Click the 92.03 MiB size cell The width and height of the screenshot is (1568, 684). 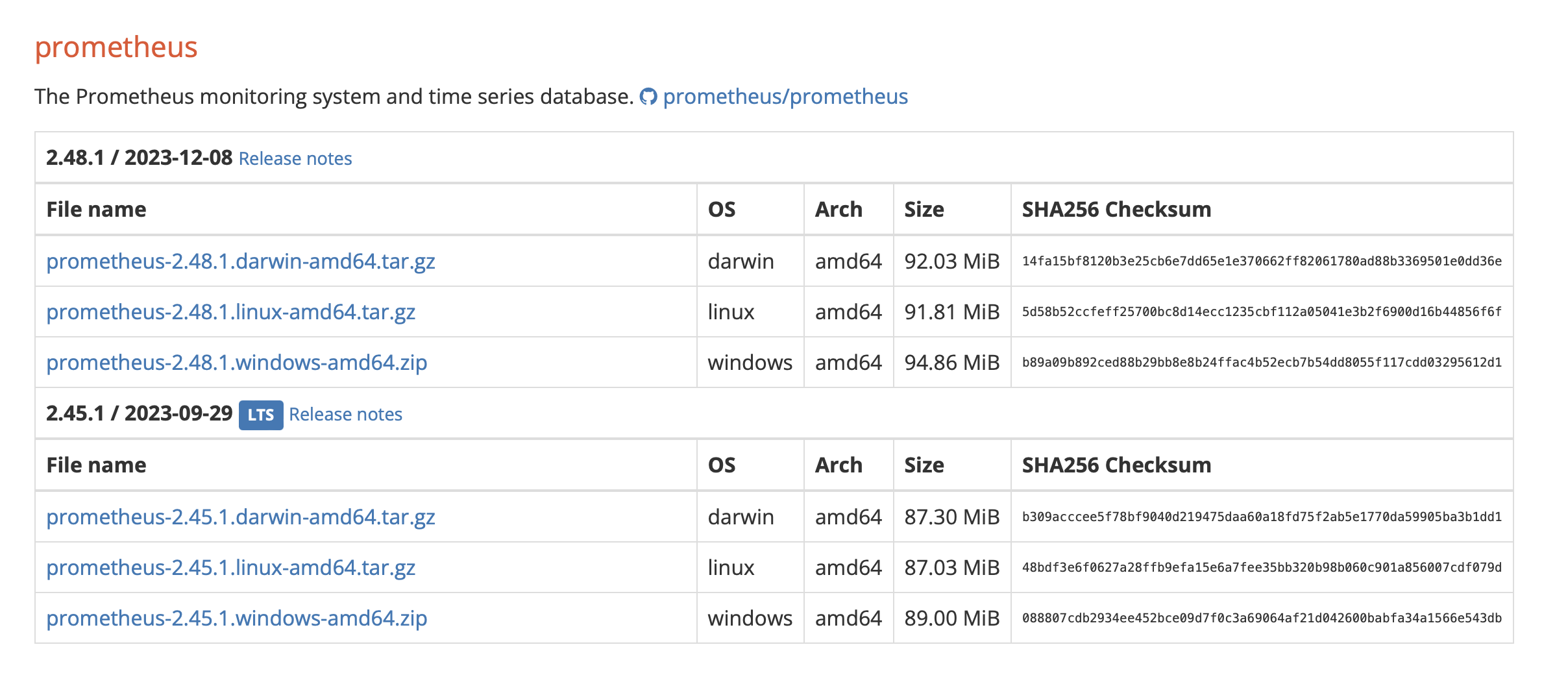coord(951,261)
